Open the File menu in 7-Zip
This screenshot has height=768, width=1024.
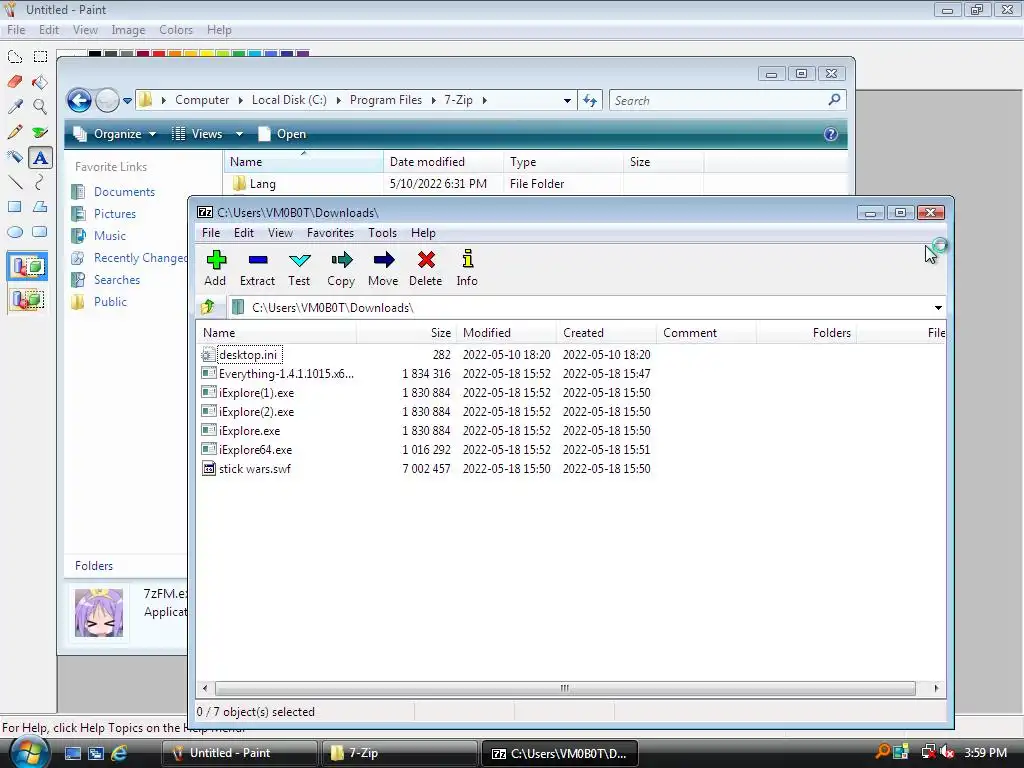(x=211, y=233)
